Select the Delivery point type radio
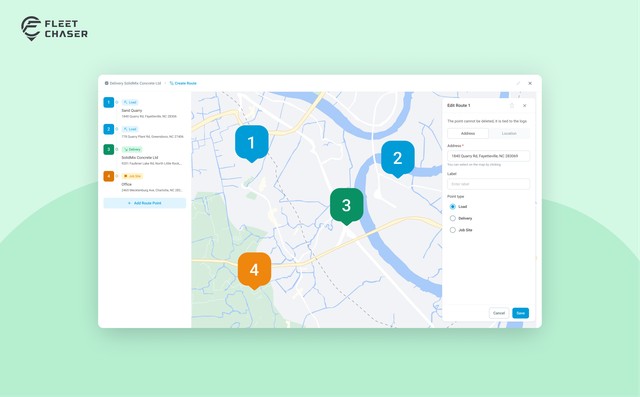Screen dimensions: 640x397 click(x=453, y=218)
